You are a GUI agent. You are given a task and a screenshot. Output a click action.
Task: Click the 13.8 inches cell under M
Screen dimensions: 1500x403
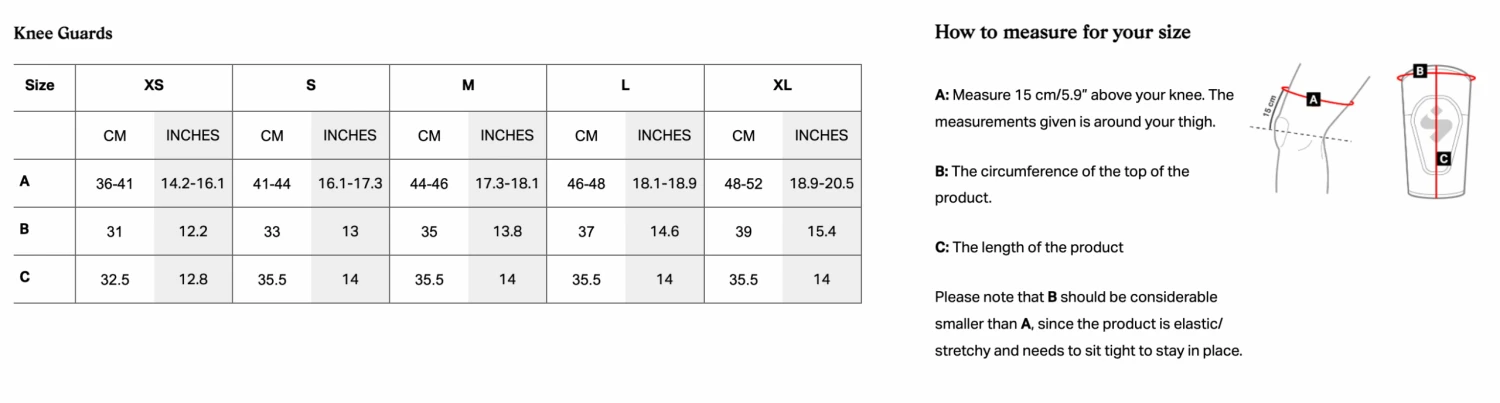pyautogui.click(x=507, y=232)
